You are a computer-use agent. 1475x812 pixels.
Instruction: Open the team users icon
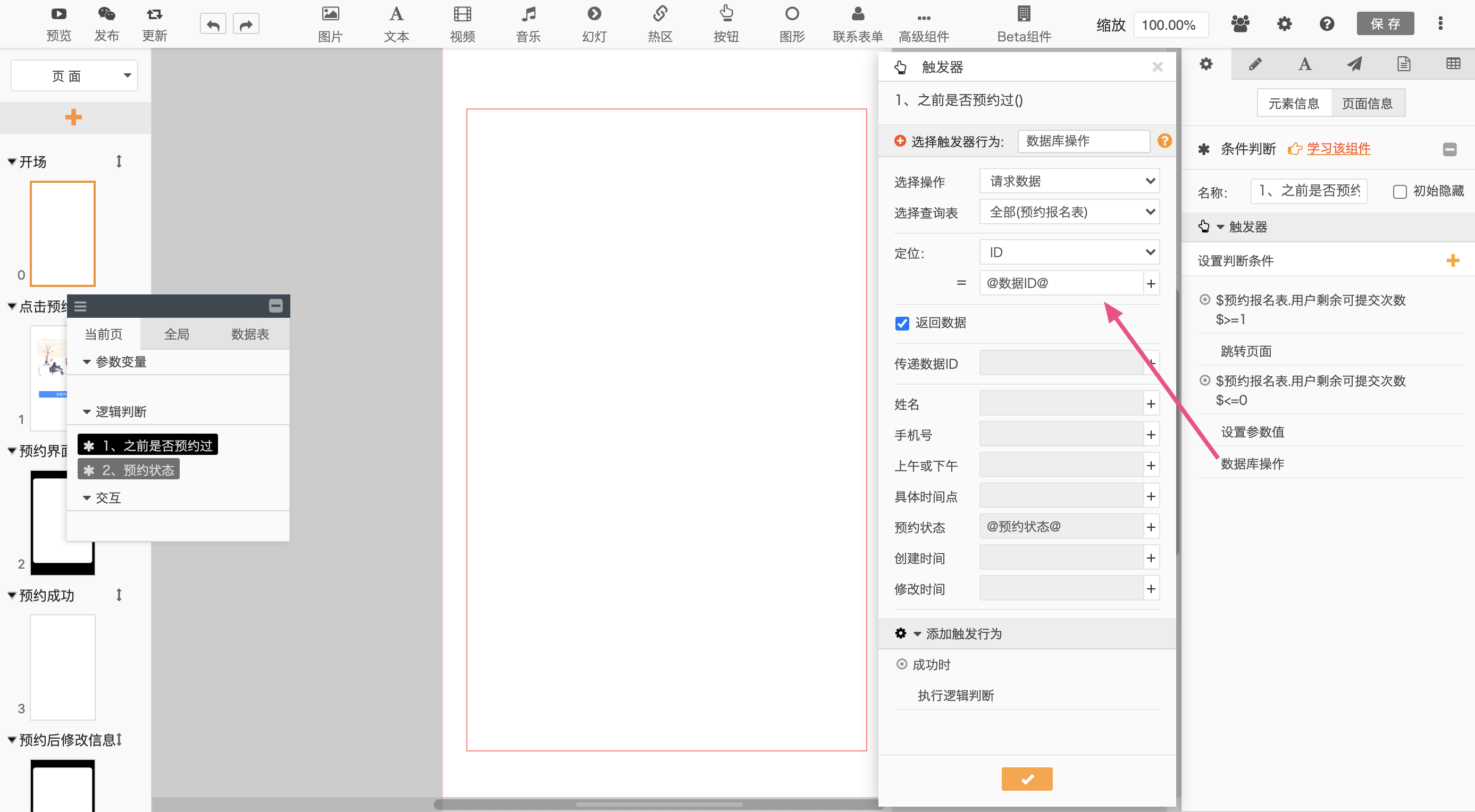point(1240,24)
